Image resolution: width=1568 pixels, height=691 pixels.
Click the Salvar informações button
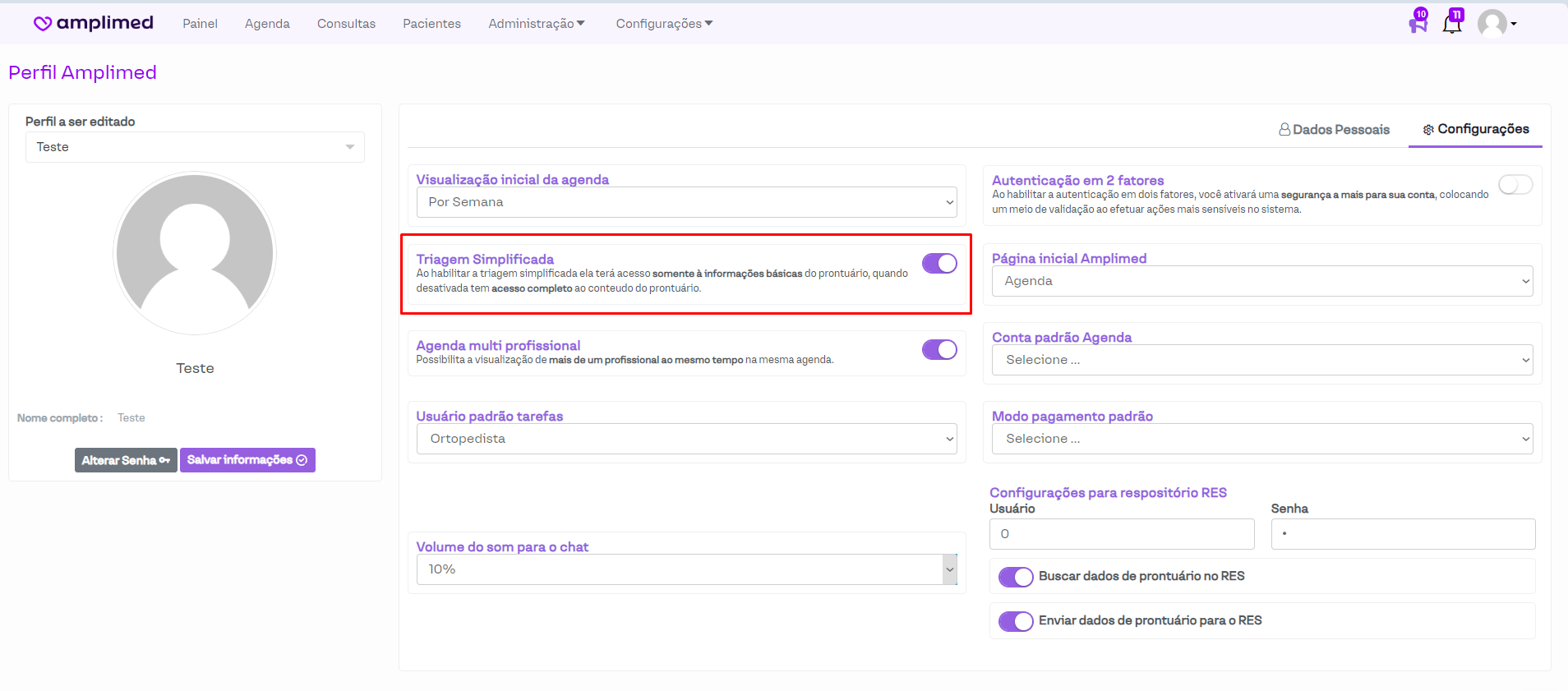pyautogui.click(x=247, y=460)
